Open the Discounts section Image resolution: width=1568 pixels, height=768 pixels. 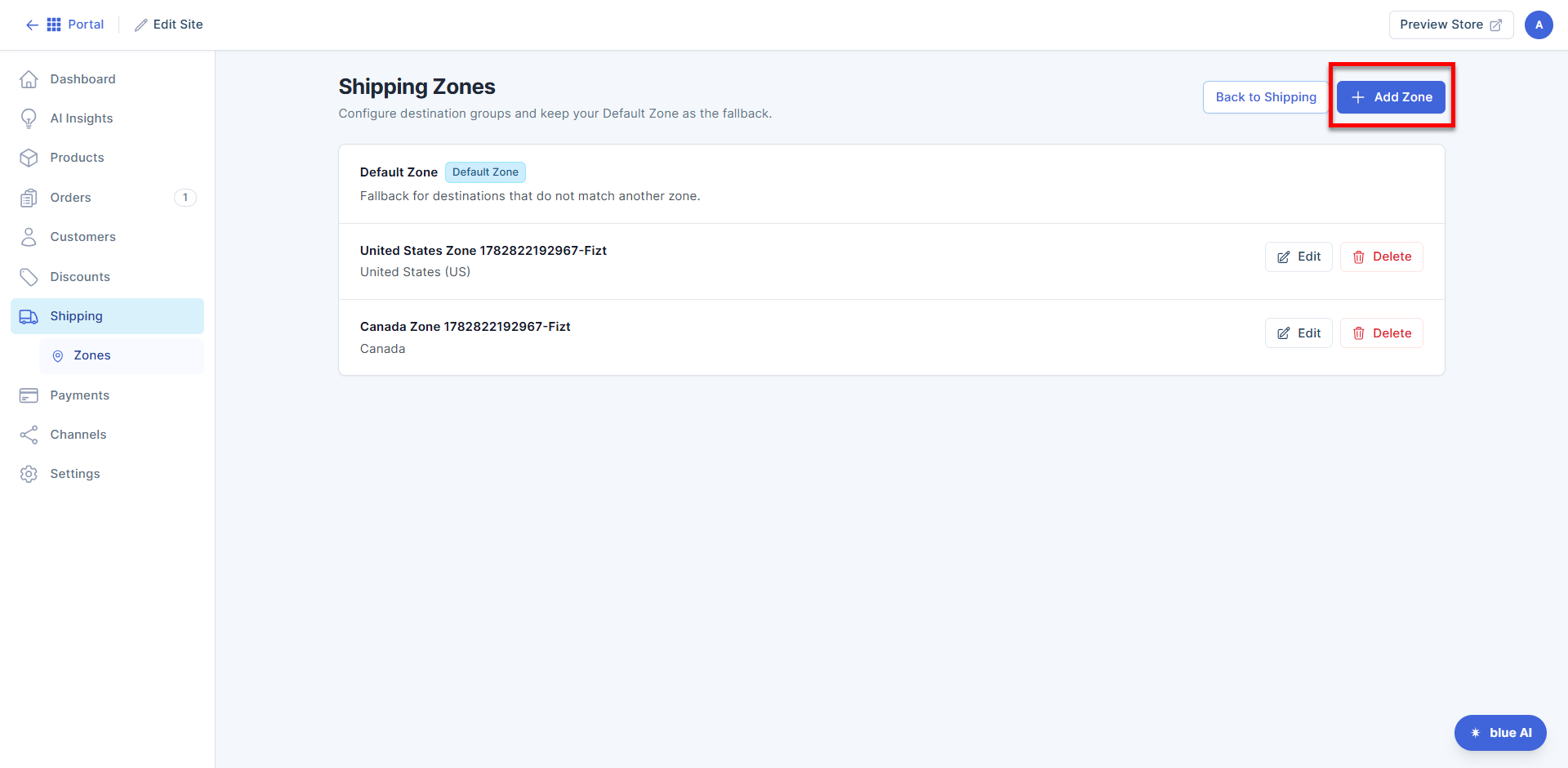[x=107, y=277]
